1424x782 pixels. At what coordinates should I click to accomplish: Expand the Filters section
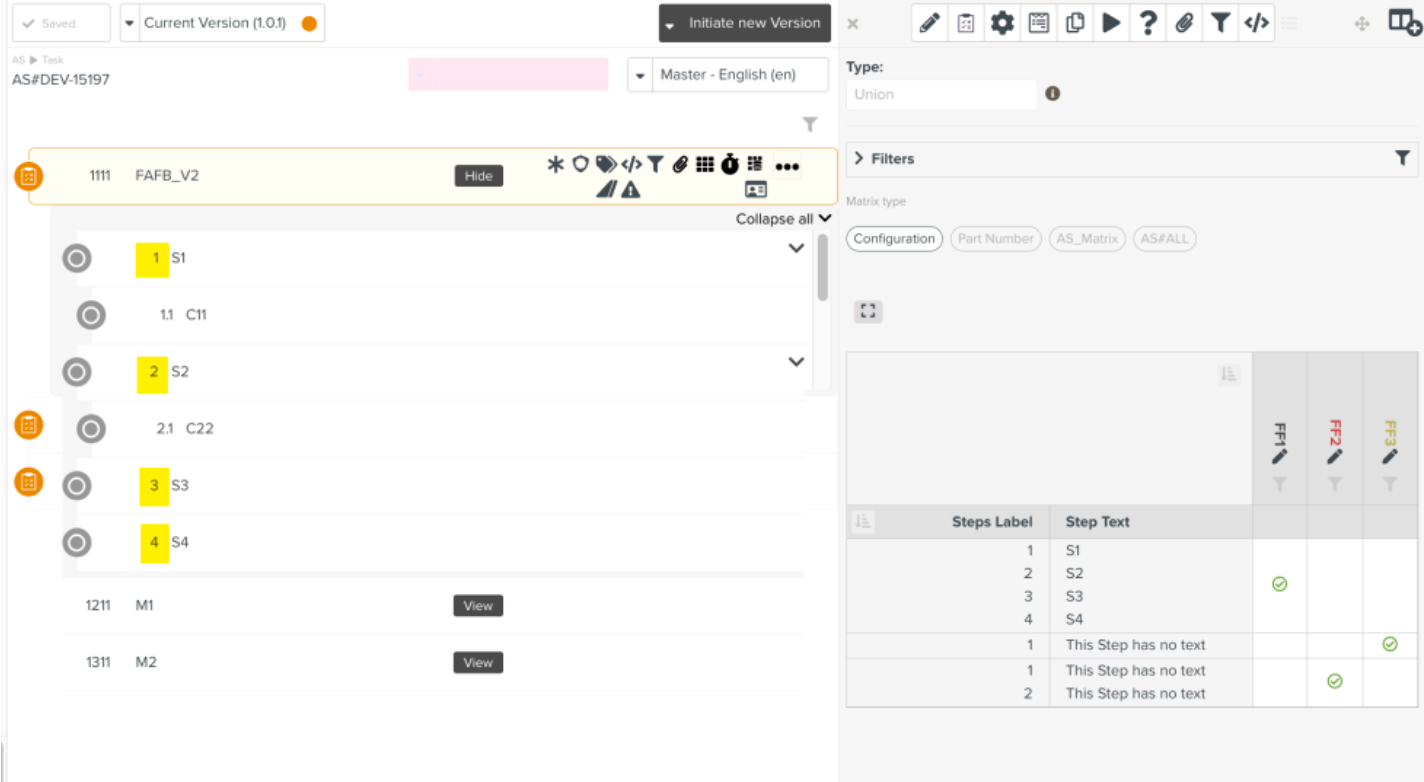coord(859,159)
